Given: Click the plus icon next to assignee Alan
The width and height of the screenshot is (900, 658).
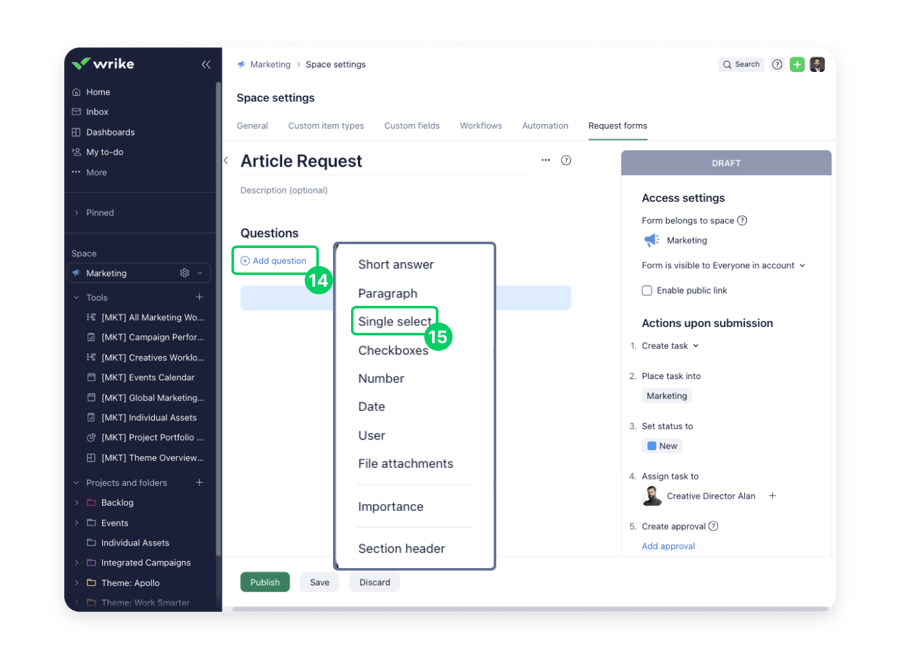Looking at the screenshot, I should 772,496.
